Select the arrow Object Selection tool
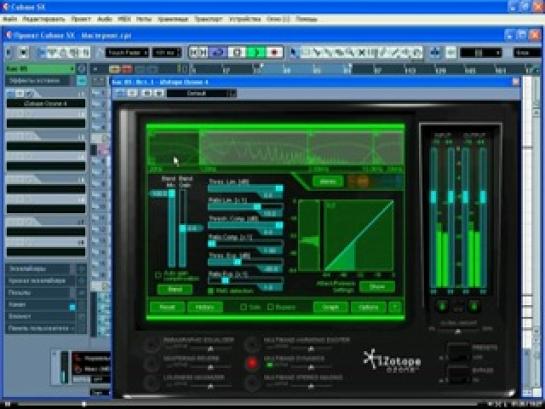 [x=294, y=52]
